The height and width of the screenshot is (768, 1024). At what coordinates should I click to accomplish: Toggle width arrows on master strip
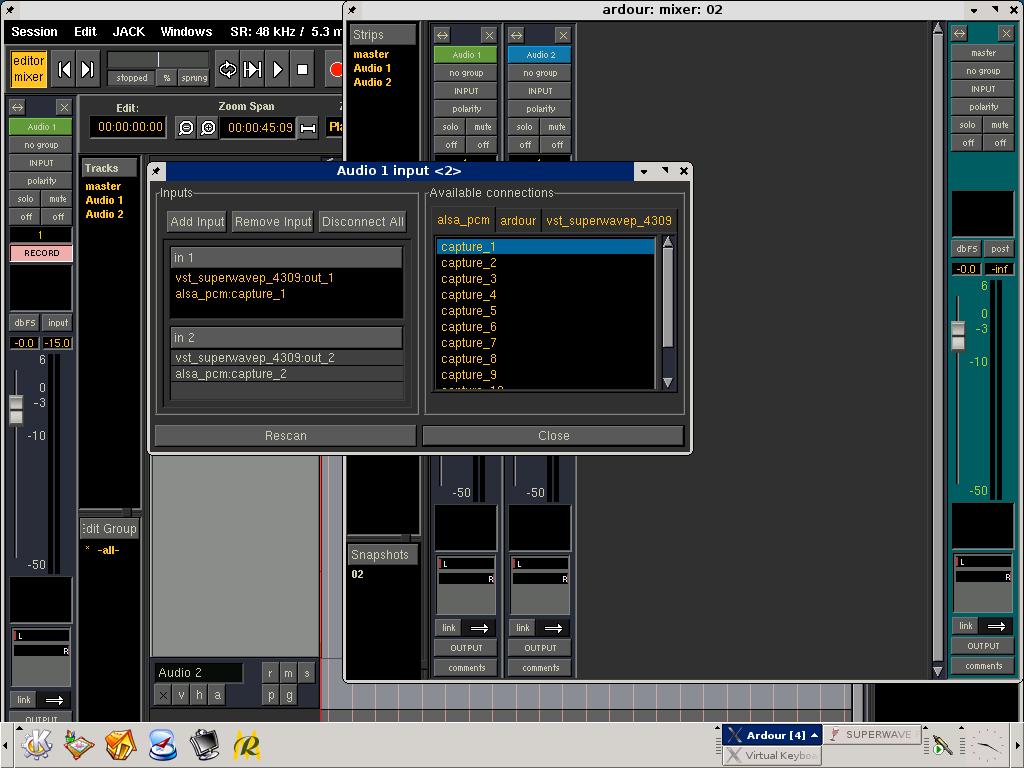[x=959, y=33]
